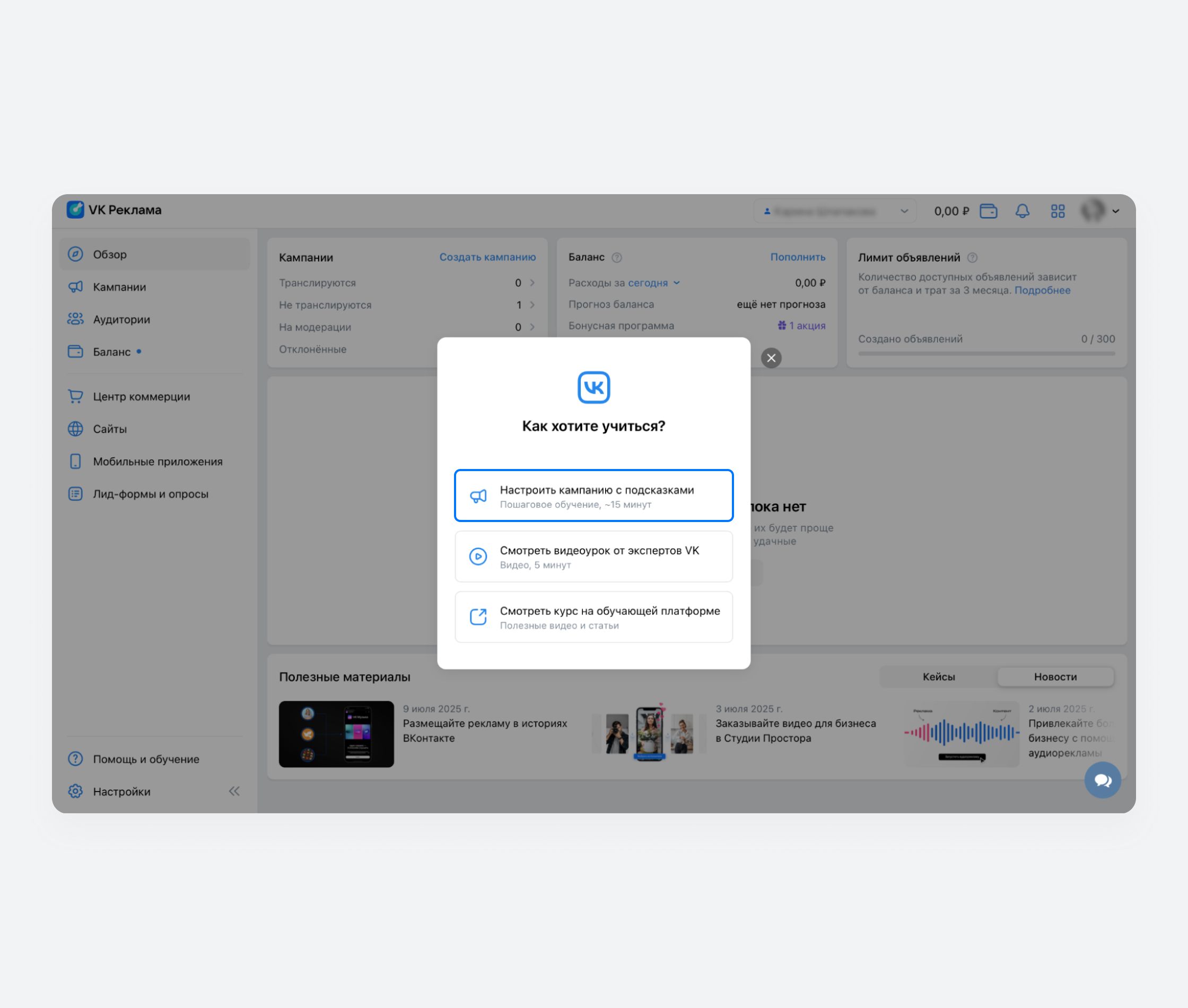
Task: Open the apps grid icon
Action: (x=1058, y=211)
